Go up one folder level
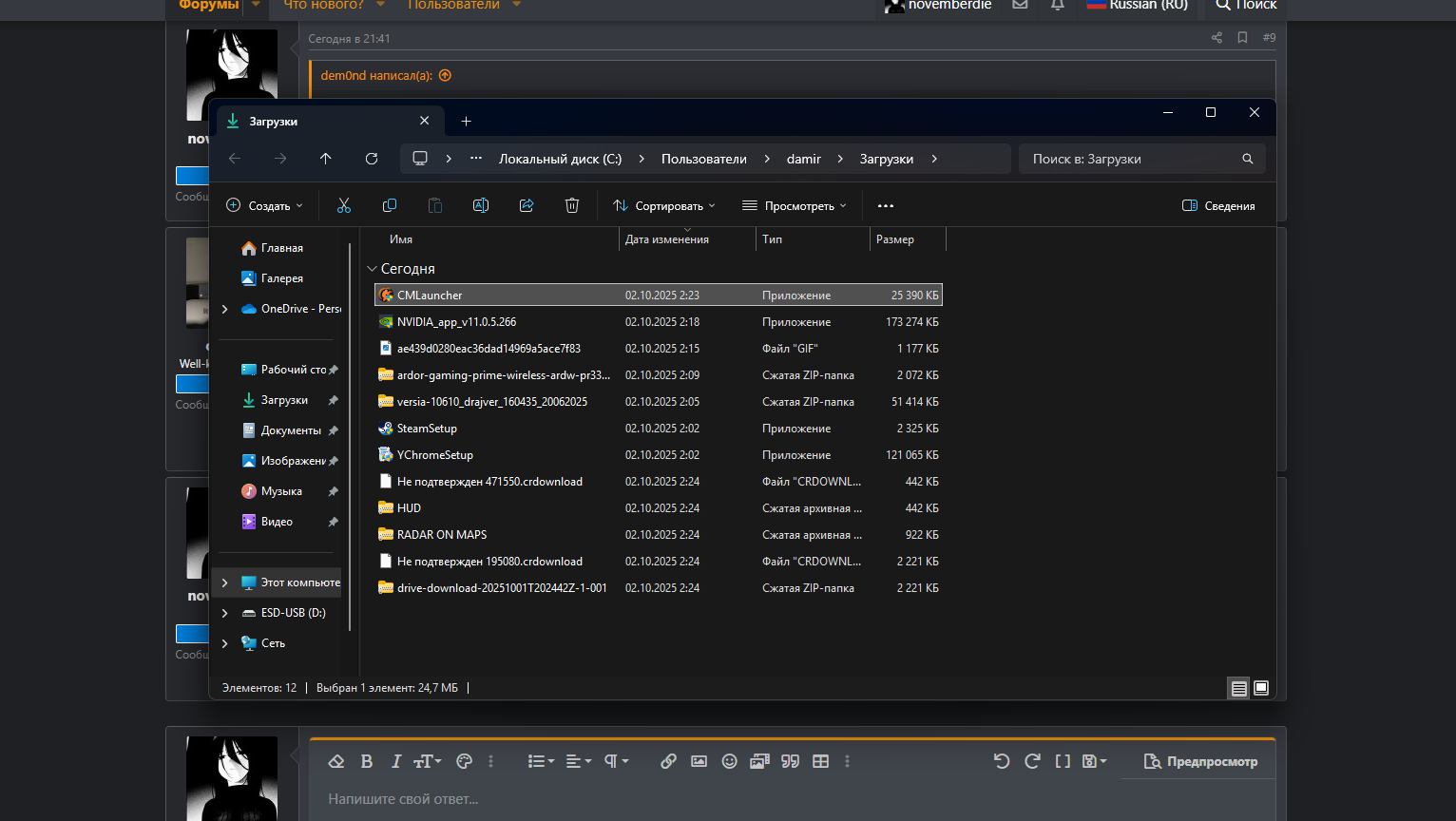 [x=326, y=159]
